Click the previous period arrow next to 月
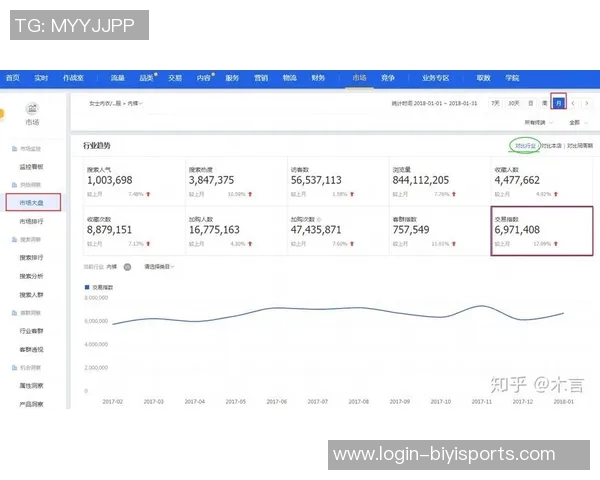 [572, 103]
